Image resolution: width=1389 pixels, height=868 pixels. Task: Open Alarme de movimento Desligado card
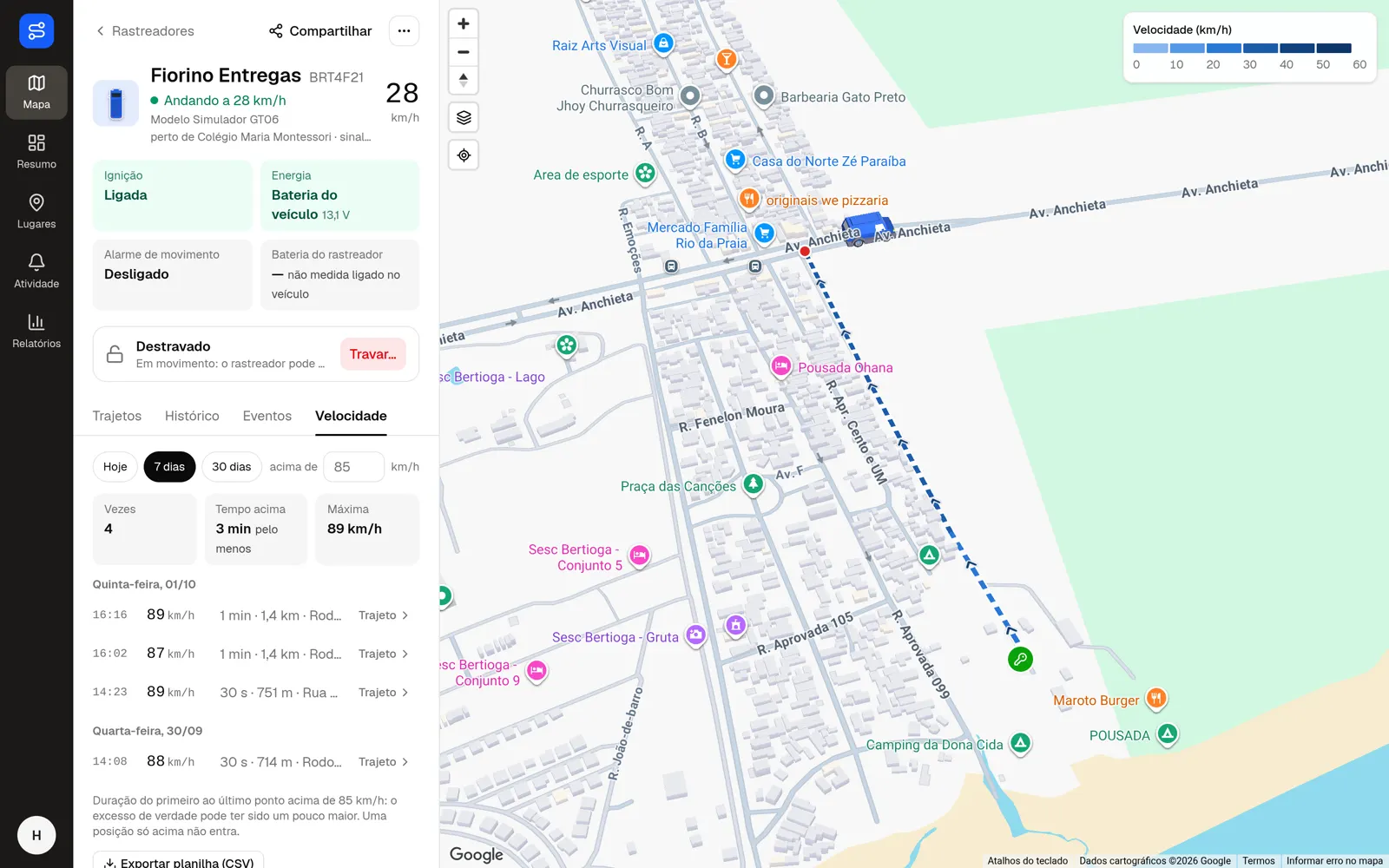click(173, 275)
